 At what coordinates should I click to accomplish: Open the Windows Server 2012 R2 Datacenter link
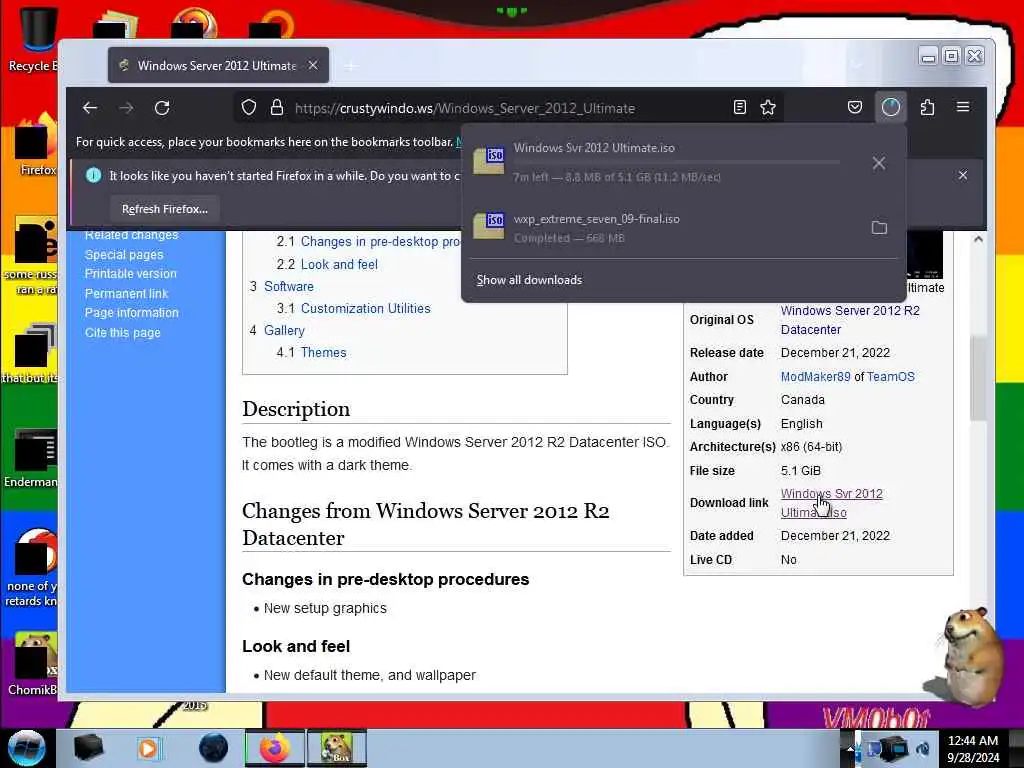850,320
